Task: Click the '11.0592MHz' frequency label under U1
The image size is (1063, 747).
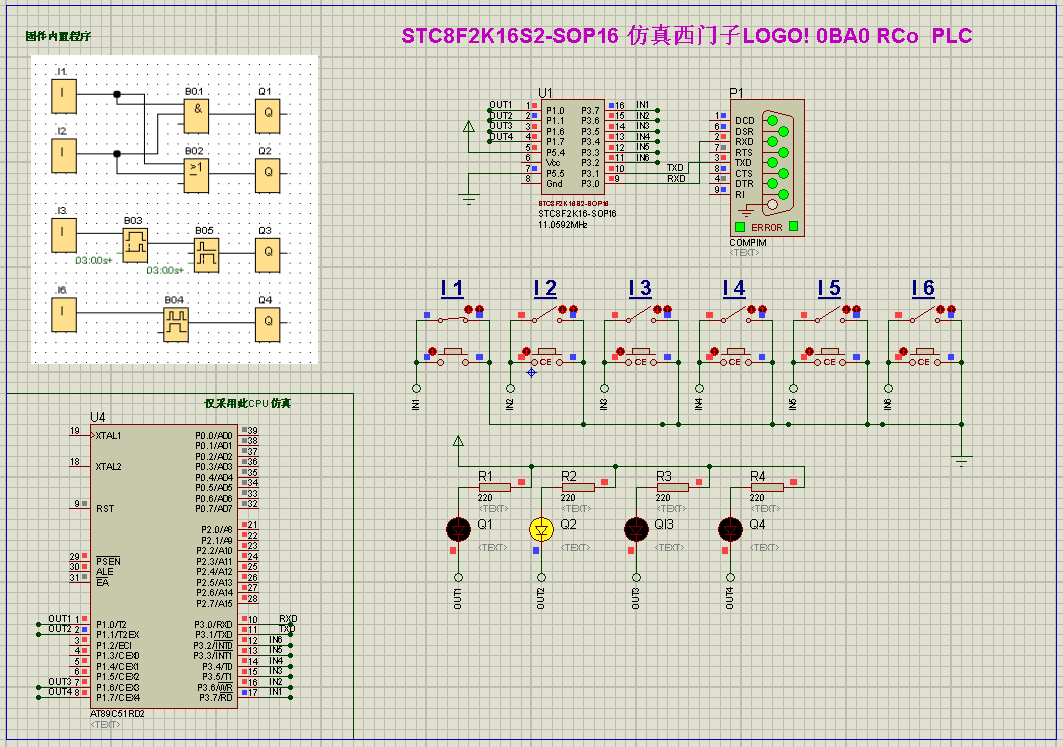Action: (563, 224)
